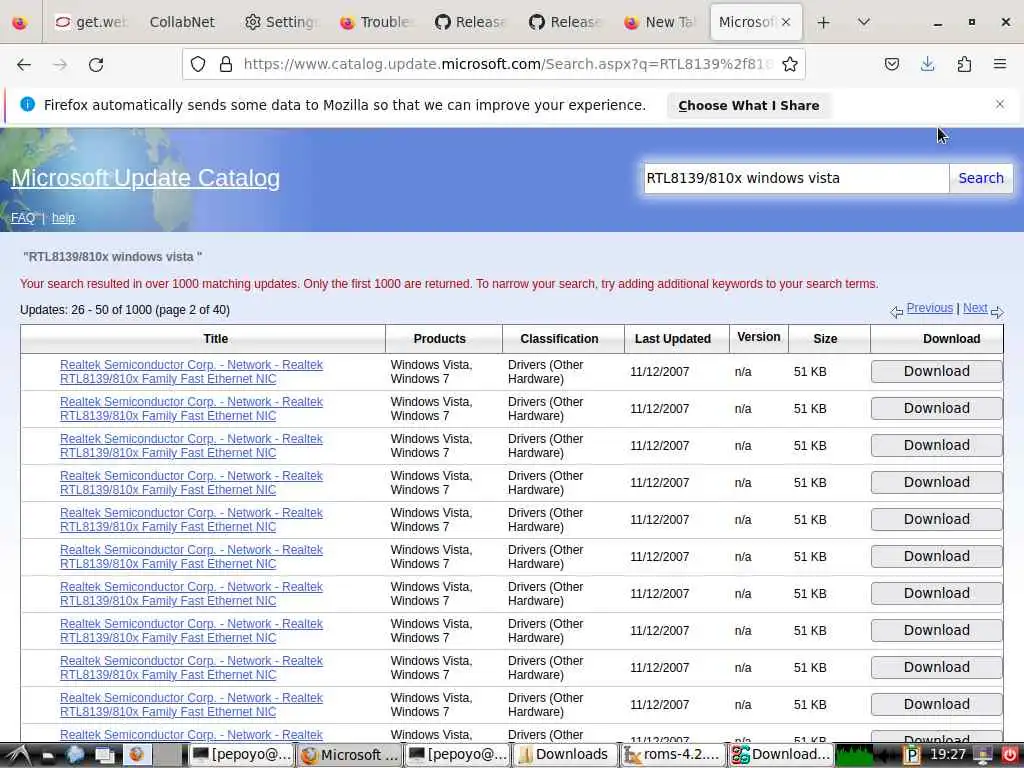
Task: Go back to the previous page
Action: coord(24,64)
